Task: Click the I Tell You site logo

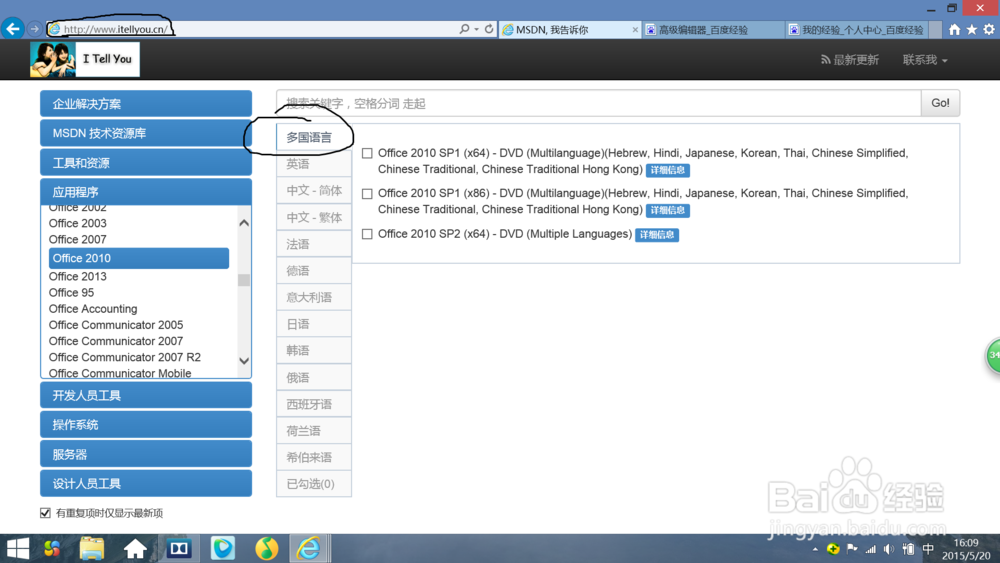Action: pyautogui.click(x=85, y=59)
